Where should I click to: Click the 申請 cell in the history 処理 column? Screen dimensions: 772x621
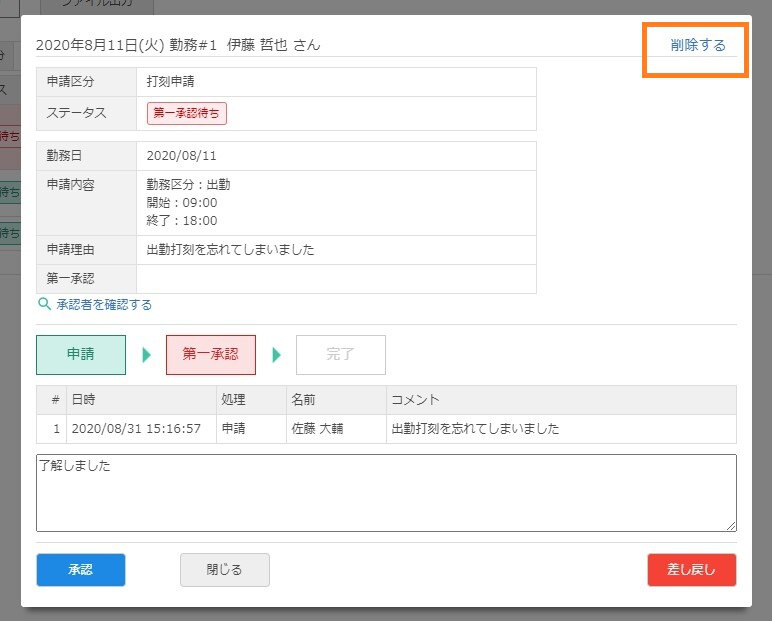pyautogui.click(x=252, y=429)
